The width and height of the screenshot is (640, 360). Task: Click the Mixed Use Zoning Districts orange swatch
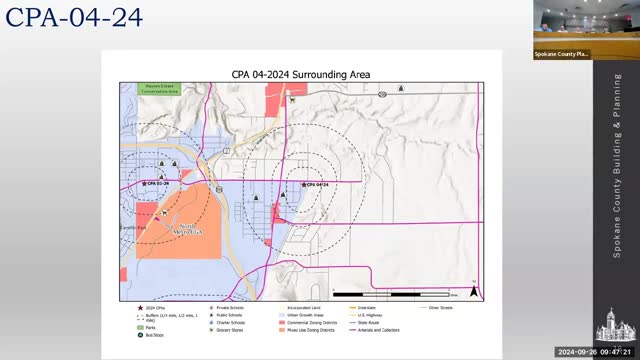[282, 330]
